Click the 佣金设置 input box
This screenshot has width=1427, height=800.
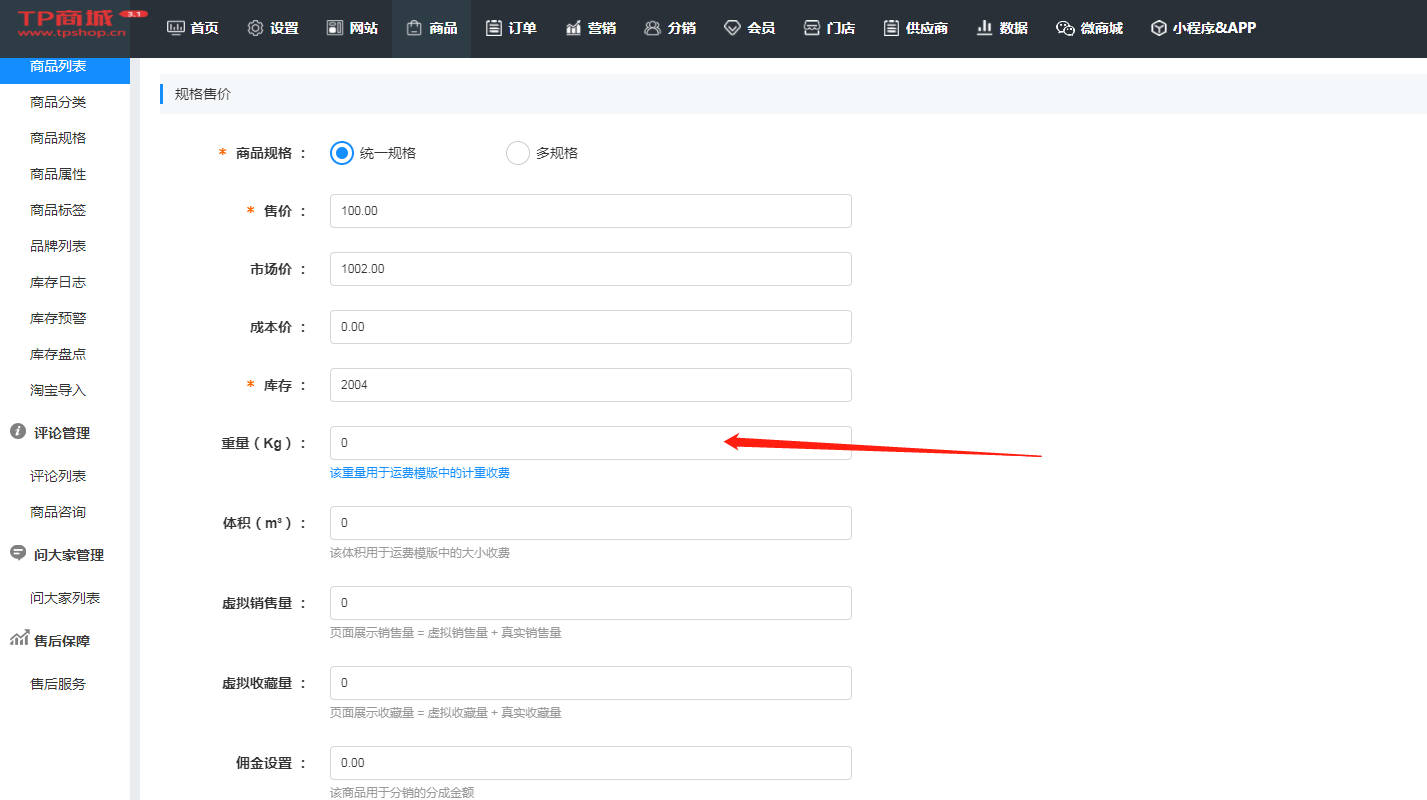coord(590,763)
